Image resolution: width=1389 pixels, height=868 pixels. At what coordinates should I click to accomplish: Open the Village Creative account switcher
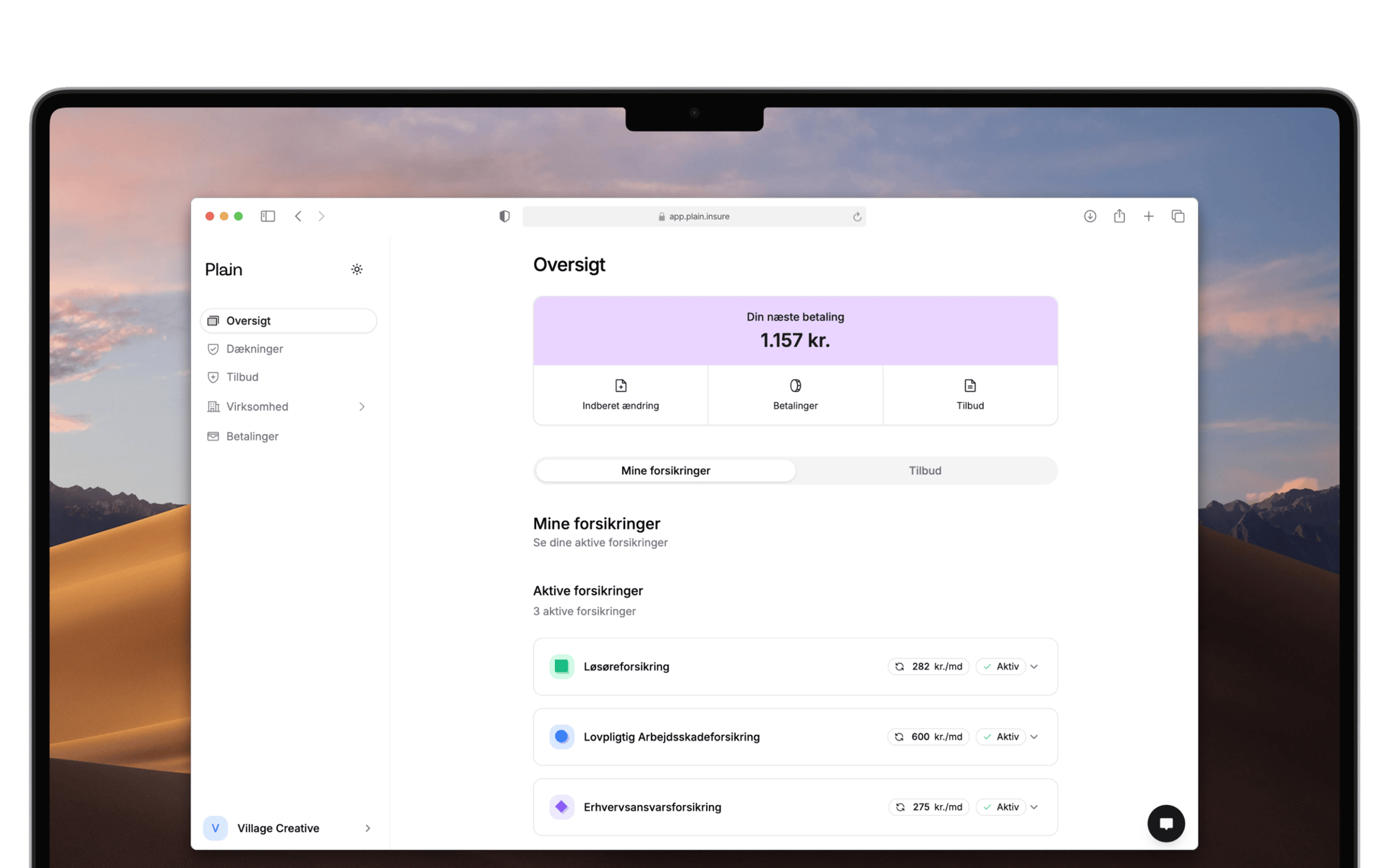tap(288, 828)
